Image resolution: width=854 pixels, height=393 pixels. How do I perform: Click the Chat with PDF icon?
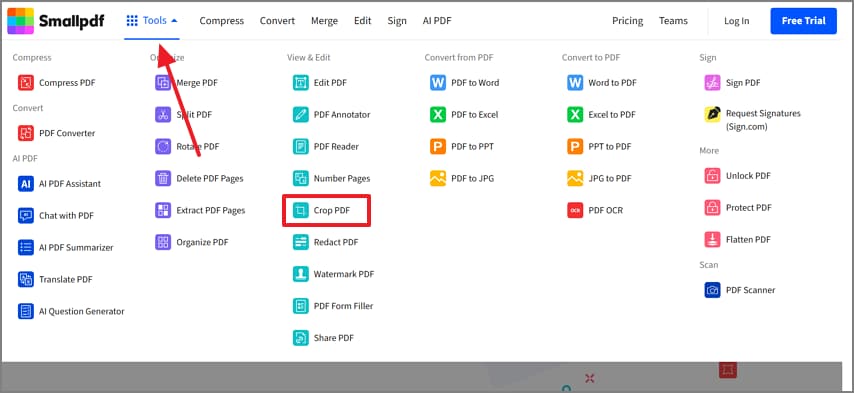click(x=26, y=216)
